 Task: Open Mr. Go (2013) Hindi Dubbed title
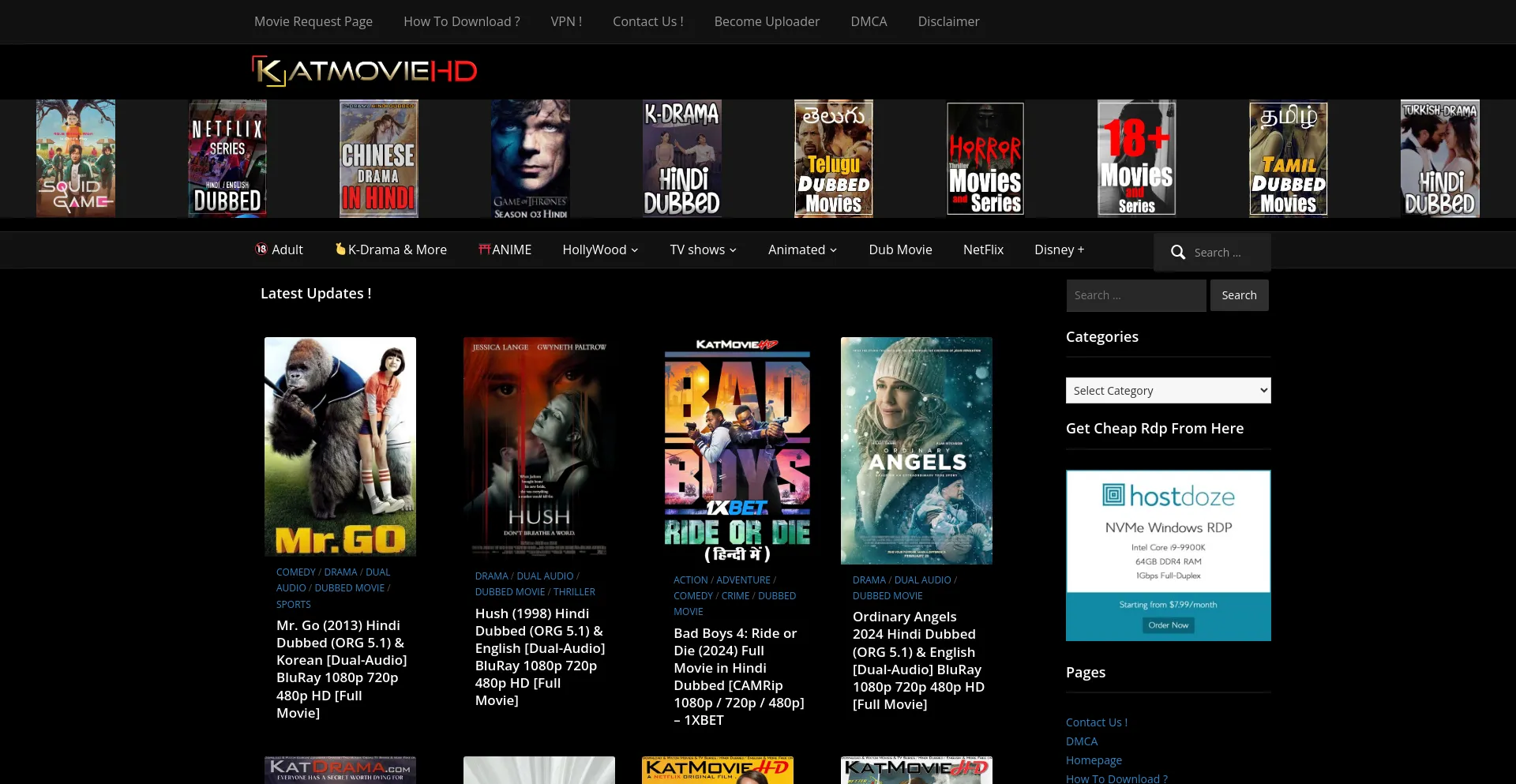[x=342, y=669]
